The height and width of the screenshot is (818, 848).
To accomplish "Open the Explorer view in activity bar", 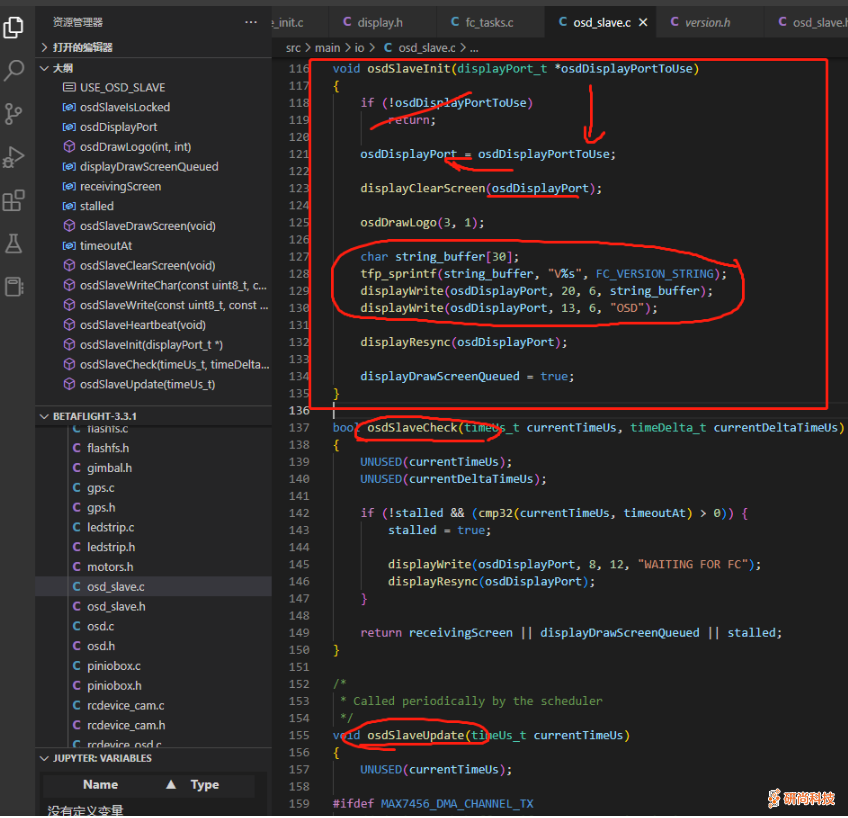I will click(x=14, y=27).
